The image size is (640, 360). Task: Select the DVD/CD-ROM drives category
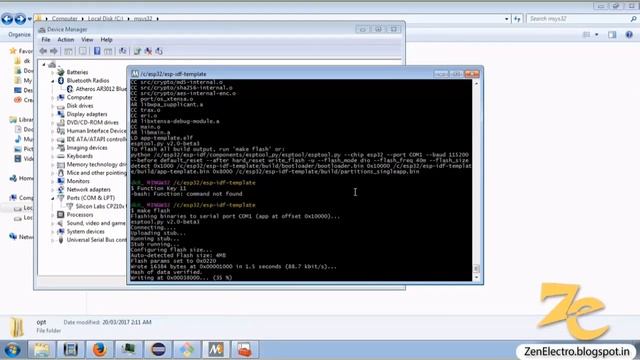click(93, 122)
